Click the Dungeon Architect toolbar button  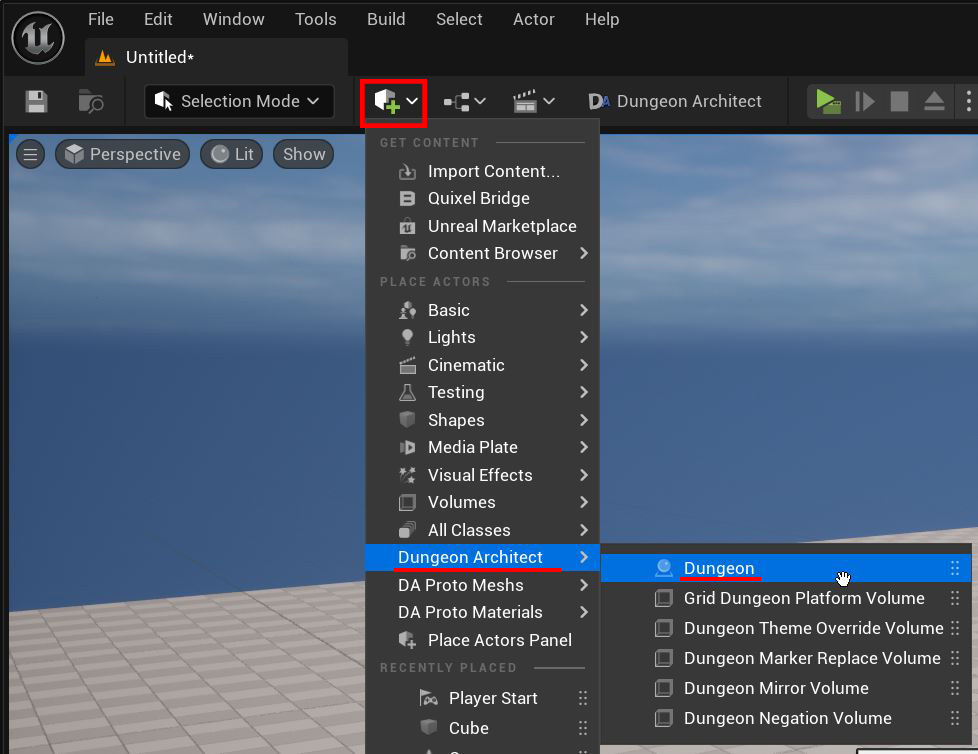[x=675, y=101]
